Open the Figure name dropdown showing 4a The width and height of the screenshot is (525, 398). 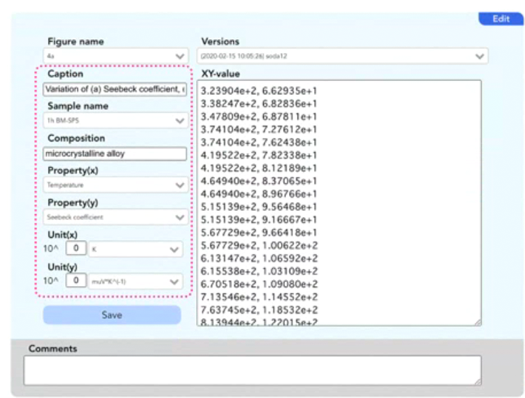click(116, 56)
